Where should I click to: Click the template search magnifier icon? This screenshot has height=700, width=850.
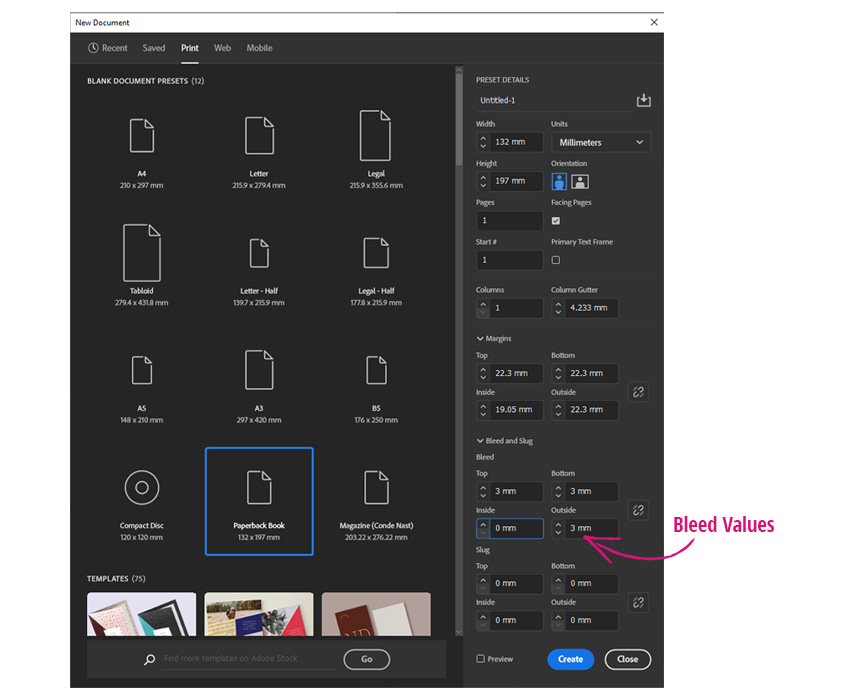point(149,659)
